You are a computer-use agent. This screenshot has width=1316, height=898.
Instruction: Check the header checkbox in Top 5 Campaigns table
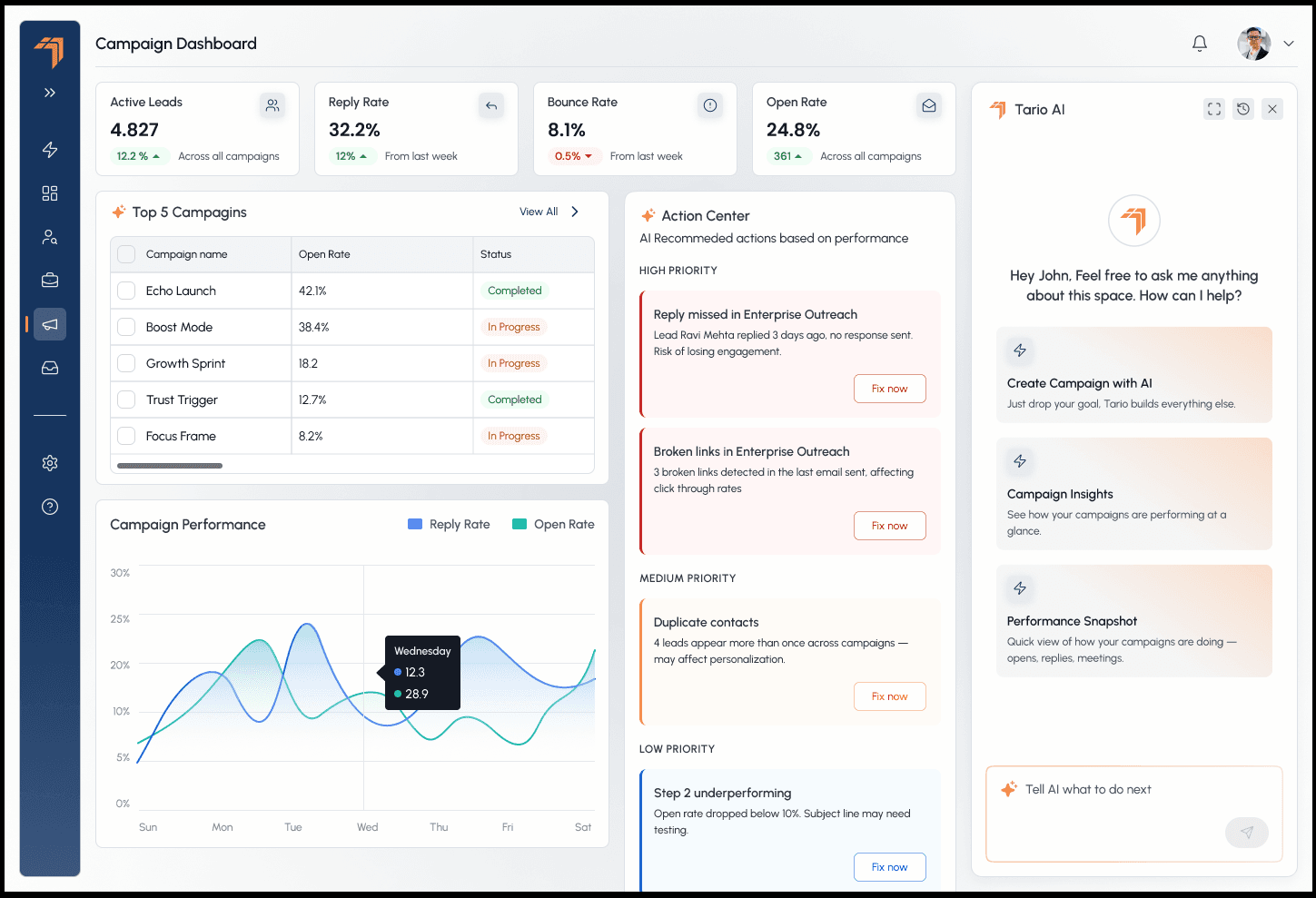click(x=126, y=254)
